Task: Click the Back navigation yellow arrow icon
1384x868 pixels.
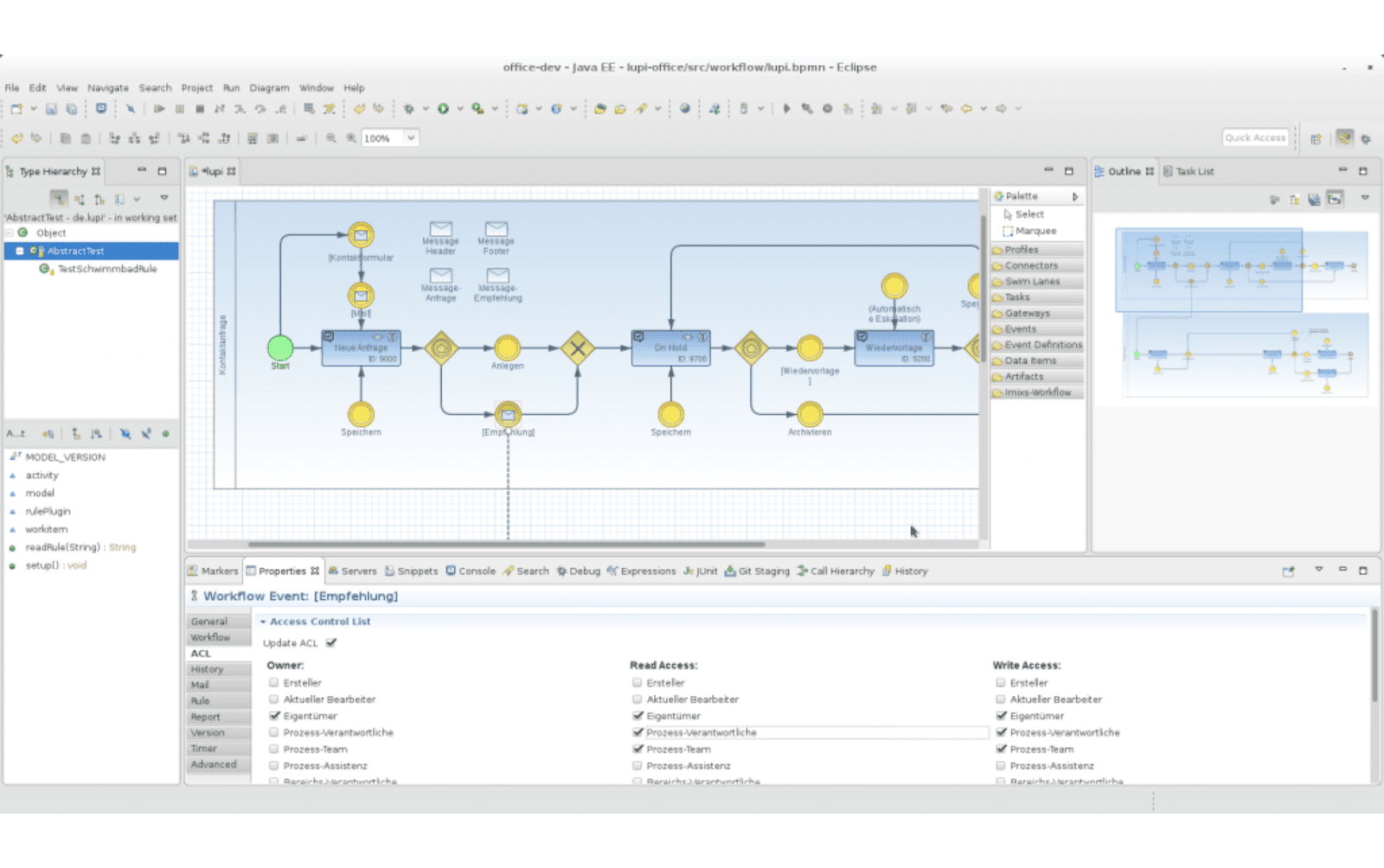Action: tap(966, 109)
